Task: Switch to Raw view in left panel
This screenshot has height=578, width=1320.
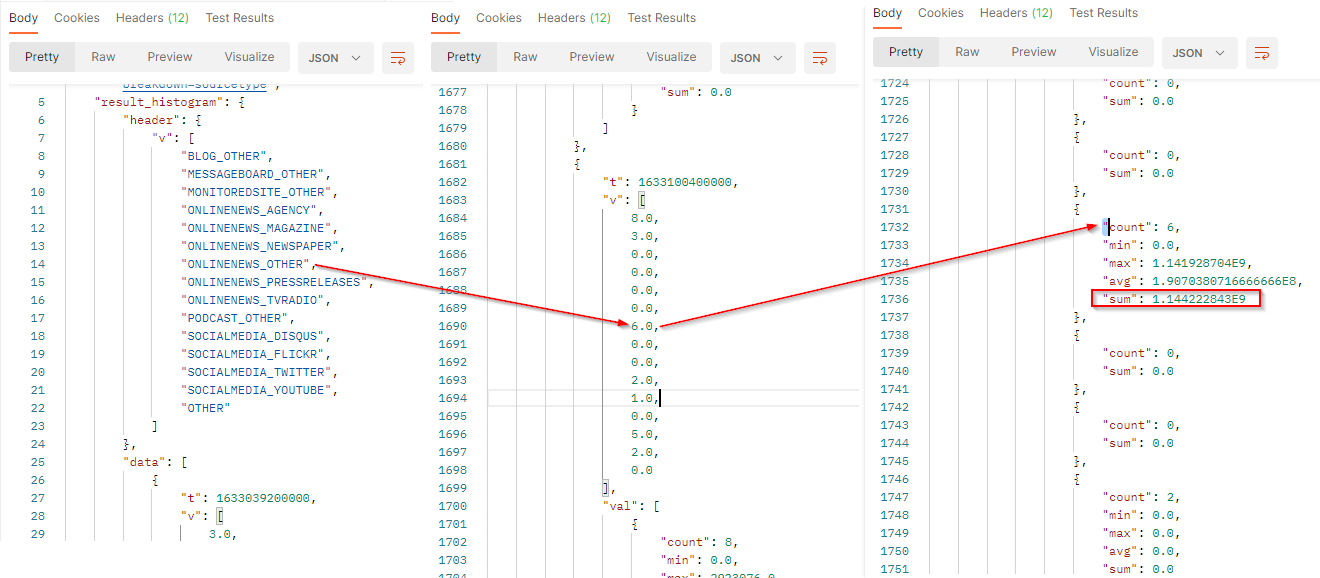Action: click(x=103, y=57)
